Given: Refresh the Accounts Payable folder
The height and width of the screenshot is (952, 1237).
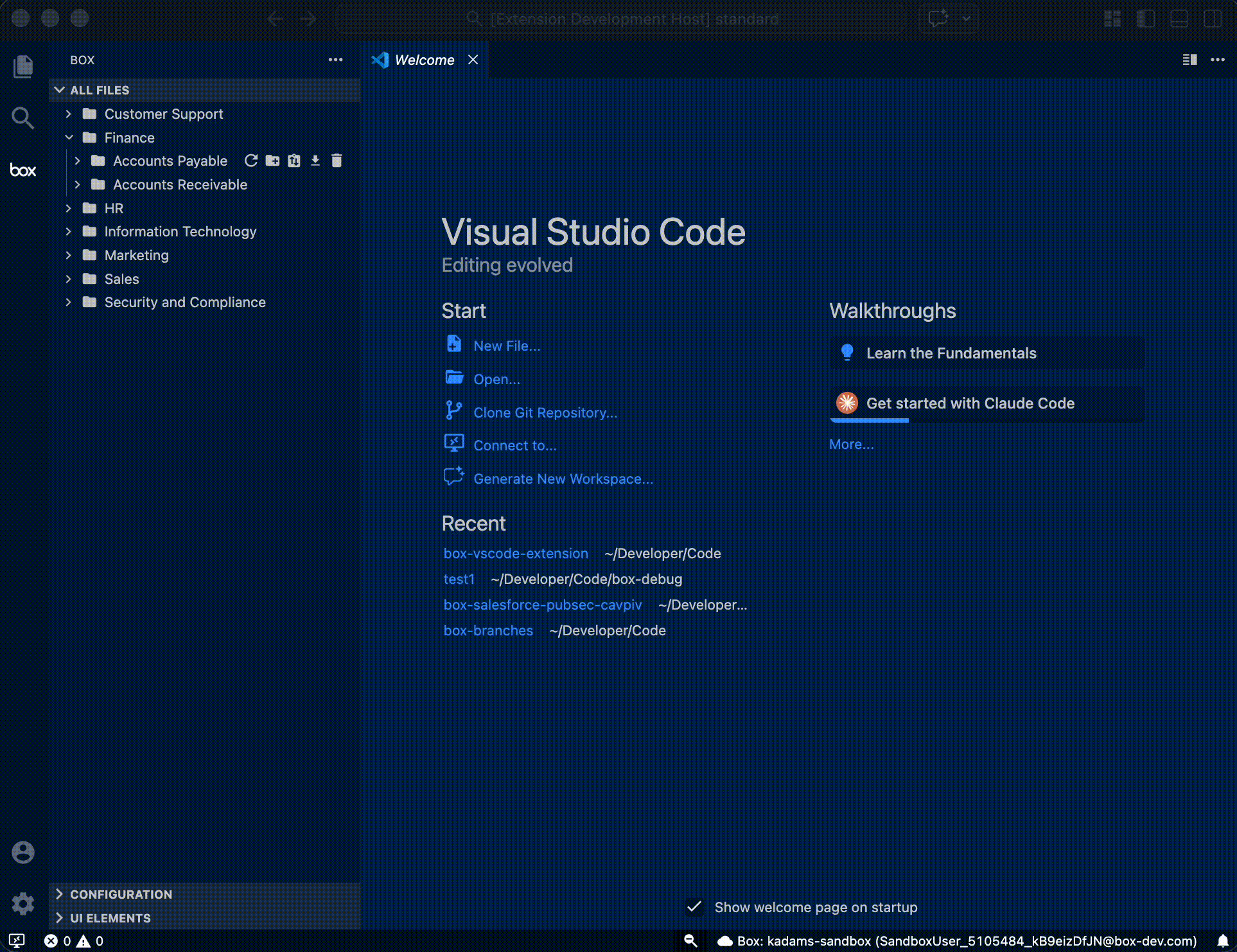Looking at the screenshot, I should [251, 161].
